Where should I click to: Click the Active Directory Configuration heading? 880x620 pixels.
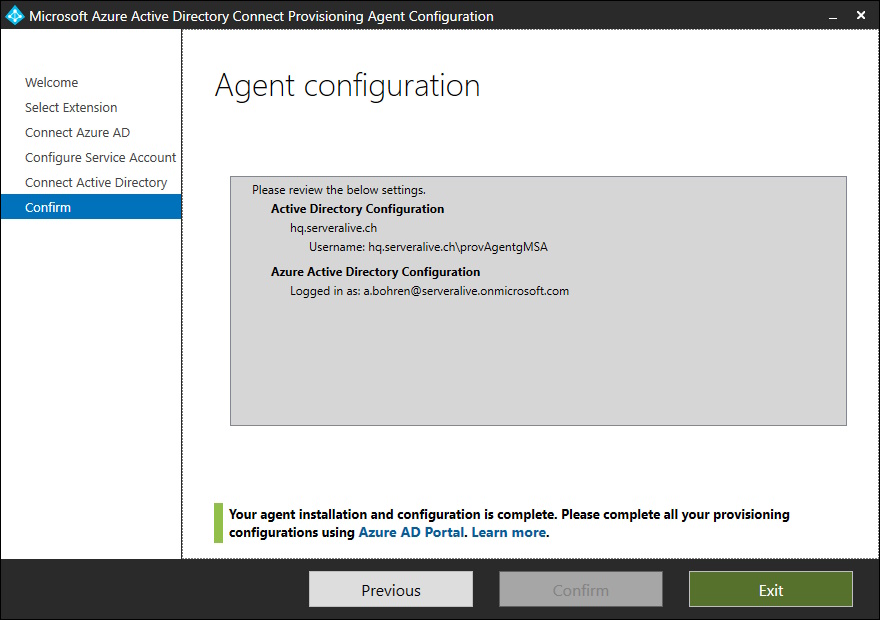pyautogui.click(x=358, y=209)
